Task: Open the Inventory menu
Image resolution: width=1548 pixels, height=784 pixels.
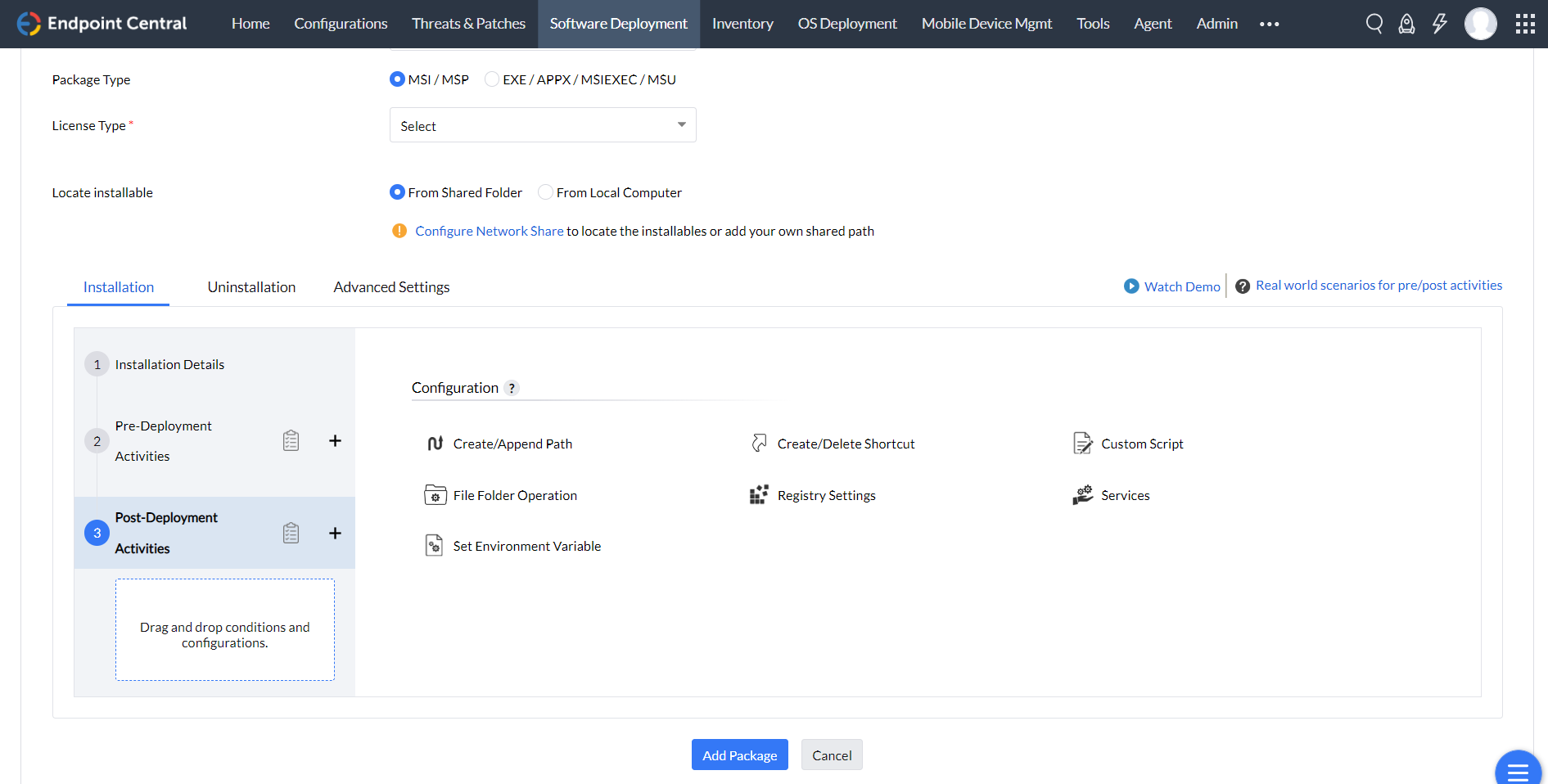Action: click(x=742, y=24)
